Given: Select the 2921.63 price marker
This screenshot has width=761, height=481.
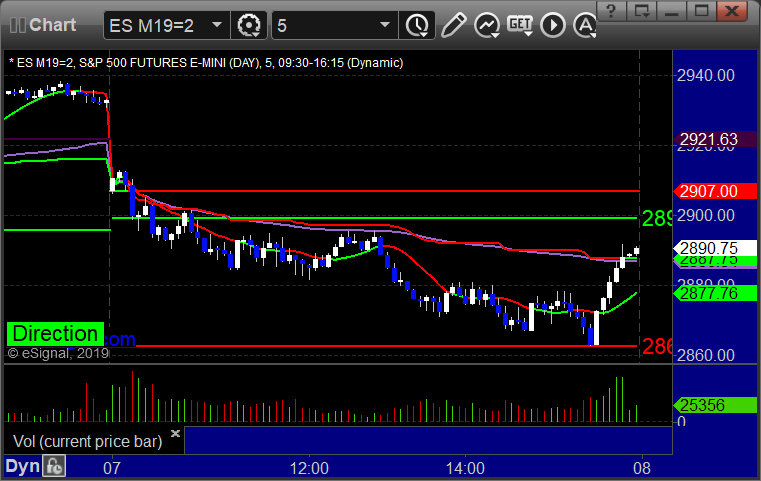Looking at the screenshot, I should click(715, 139).
